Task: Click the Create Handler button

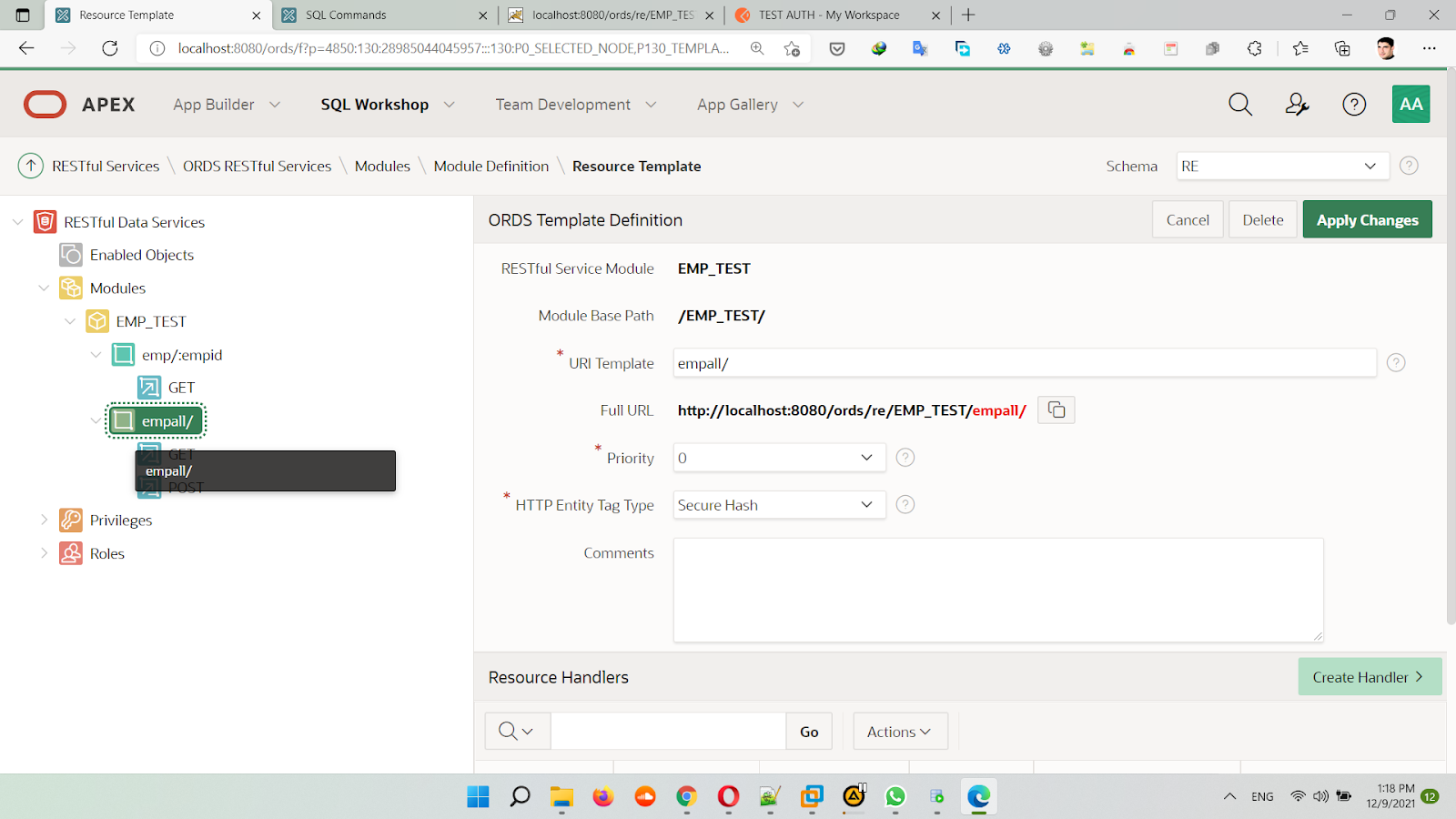Action: click(1369, 677)
